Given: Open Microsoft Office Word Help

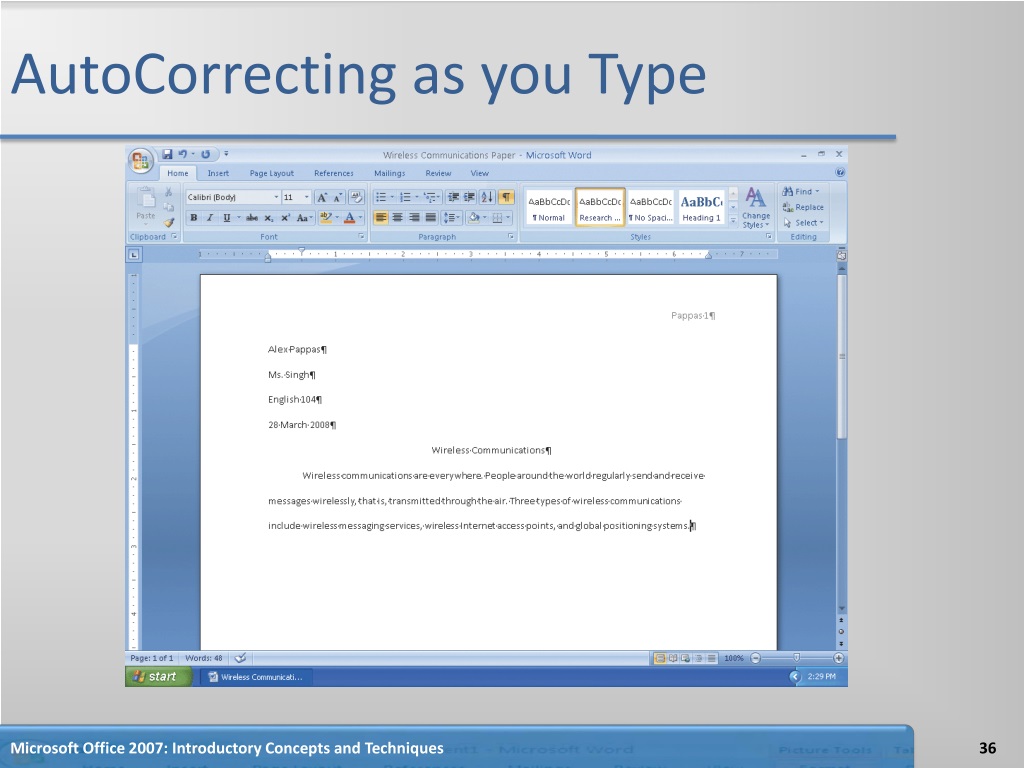Looking at the screenshot, I should coord(840,172).
